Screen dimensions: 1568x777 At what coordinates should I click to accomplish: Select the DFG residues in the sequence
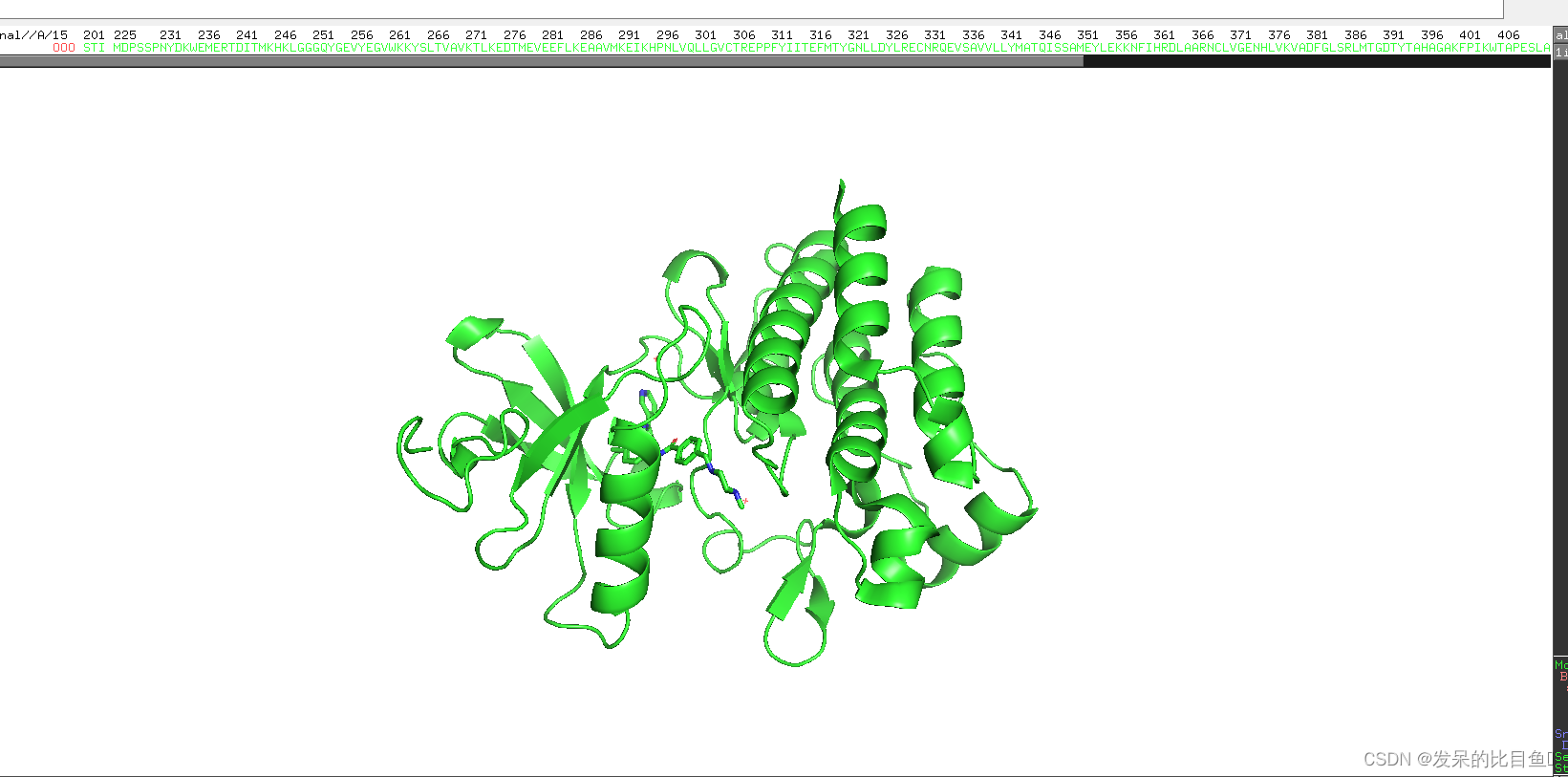click(1317, 47)
